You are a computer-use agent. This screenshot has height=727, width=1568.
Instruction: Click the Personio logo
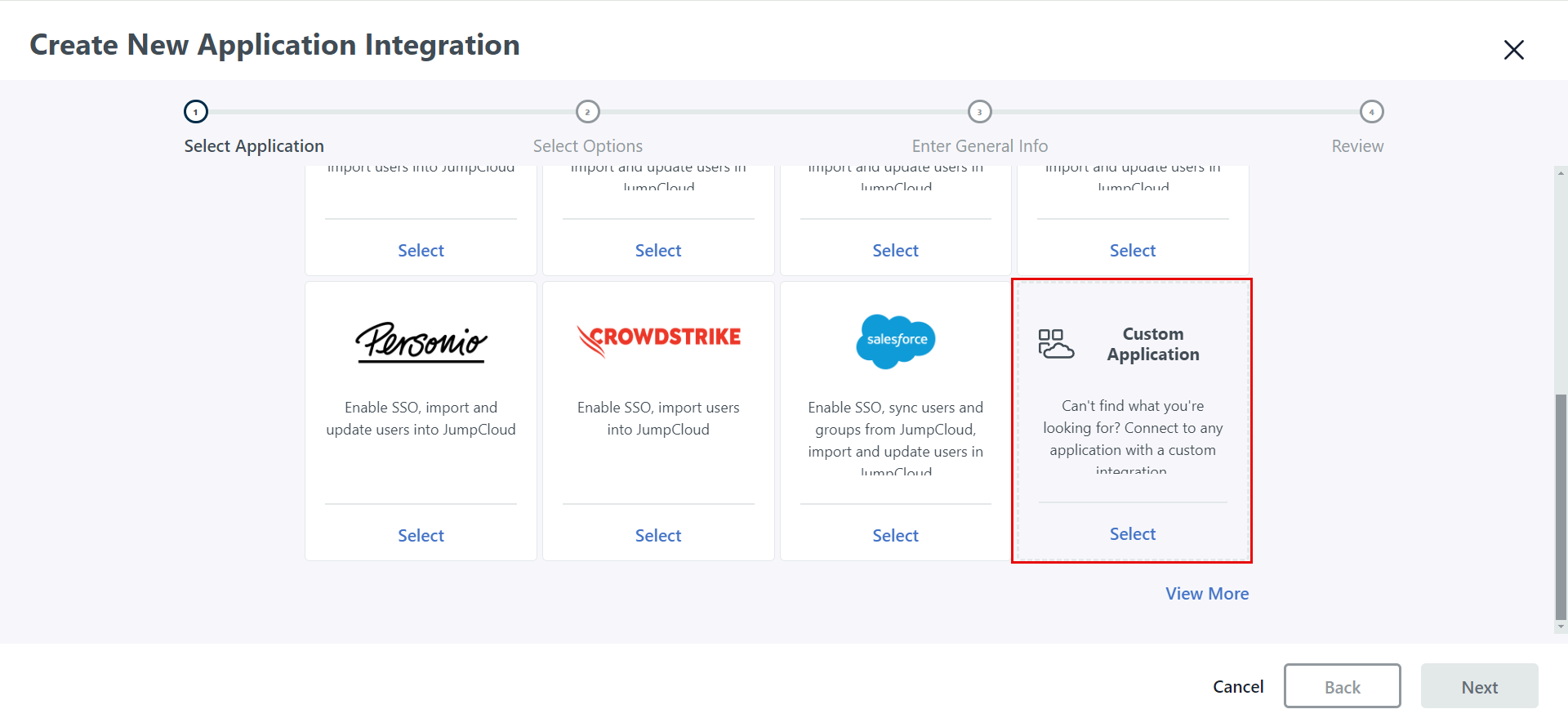[421, 341]
